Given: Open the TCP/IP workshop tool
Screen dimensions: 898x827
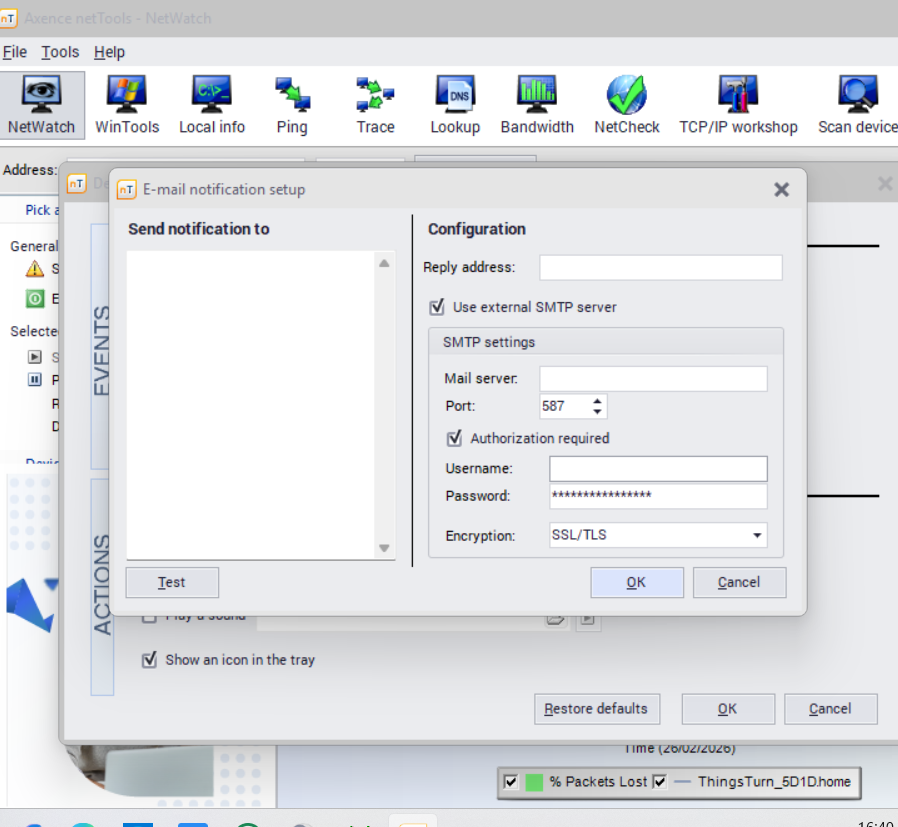Looking at the screenshot, I should click(738, 106).
